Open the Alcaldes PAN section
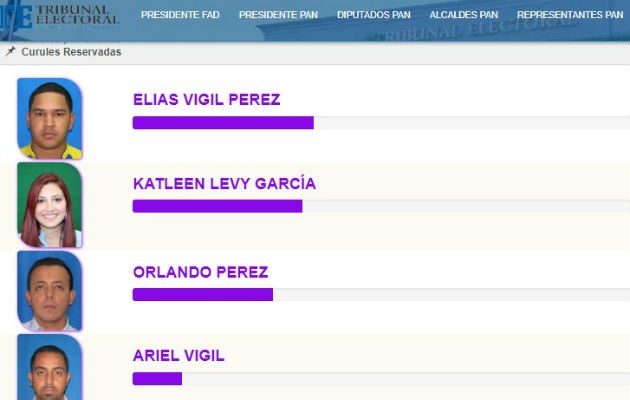The image size is (630, 400). 463,15
